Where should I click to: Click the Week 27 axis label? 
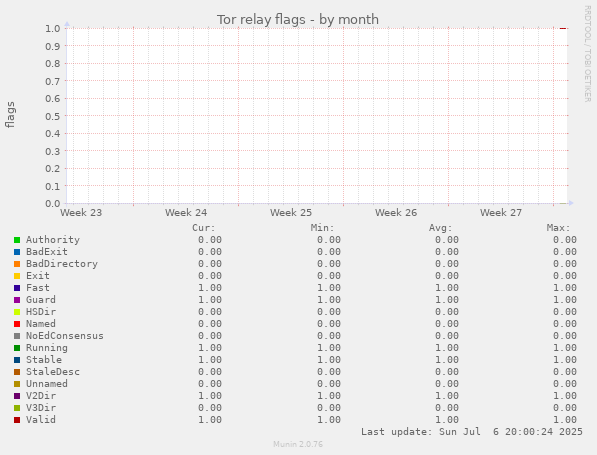pyautogui.click(x=501, y=212)
